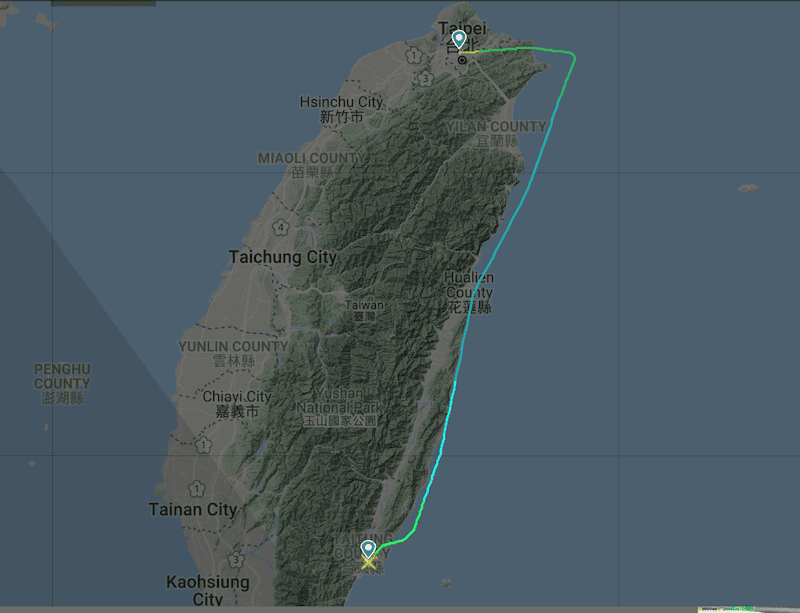Click the arrival pin marker at Taitung
The height and width of the screenshot is (613, 800).
coord(368,550)
